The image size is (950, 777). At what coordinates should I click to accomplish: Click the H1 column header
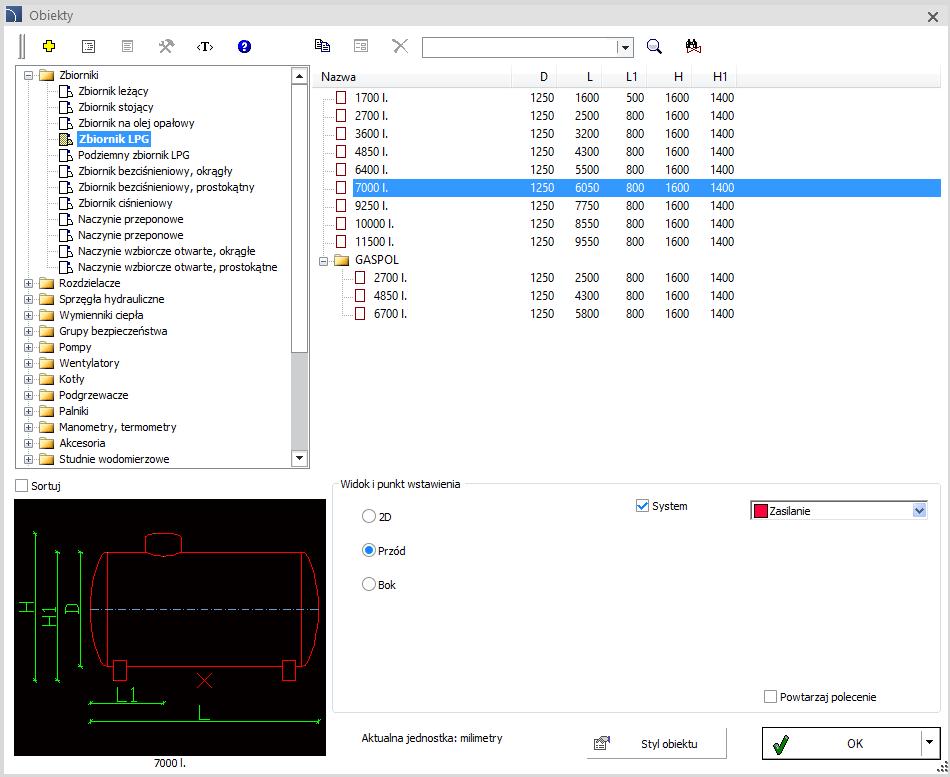coord(714,77)
